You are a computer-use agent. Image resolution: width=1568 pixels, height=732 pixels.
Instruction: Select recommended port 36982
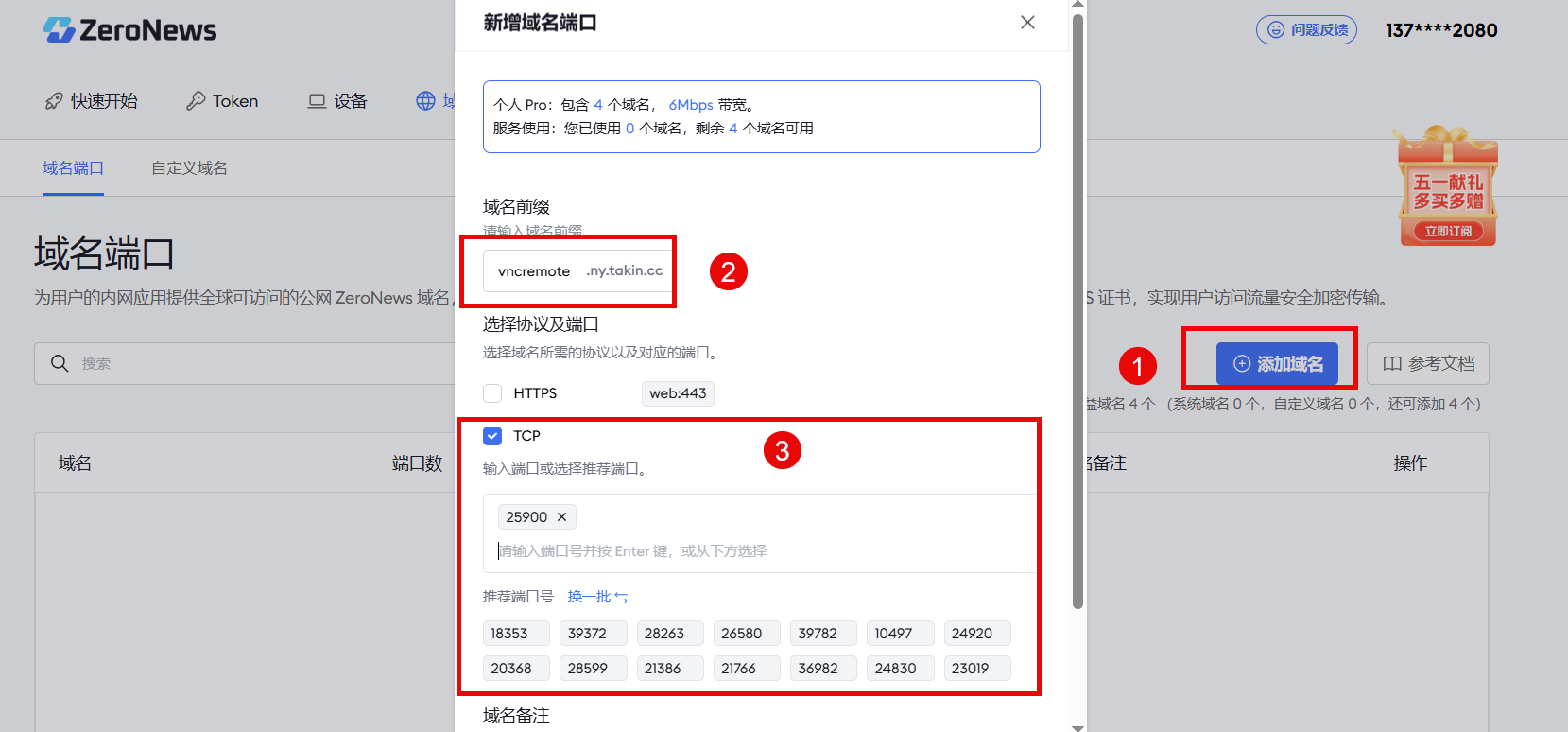(823, 669)
